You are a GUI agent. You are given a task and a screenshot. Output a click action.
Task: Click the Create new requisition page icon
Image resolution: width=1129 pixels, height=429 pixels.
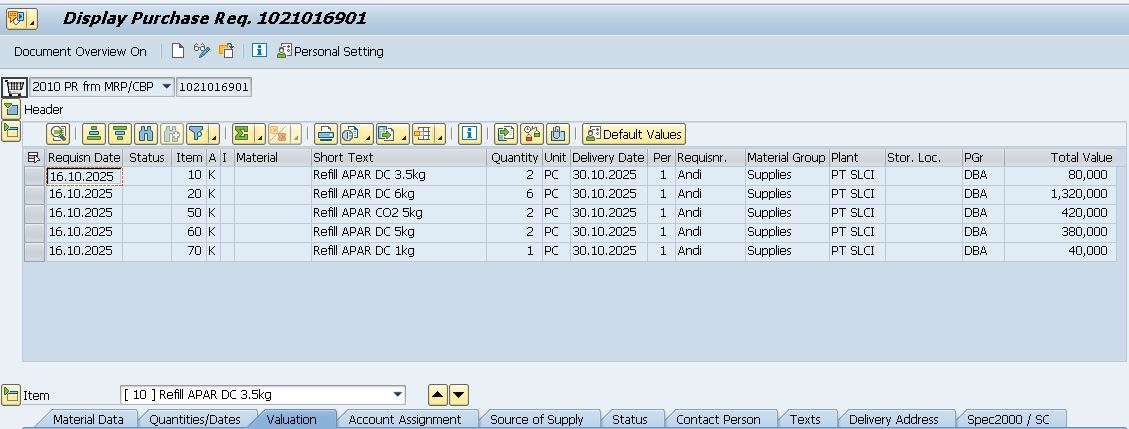point(178,51)
